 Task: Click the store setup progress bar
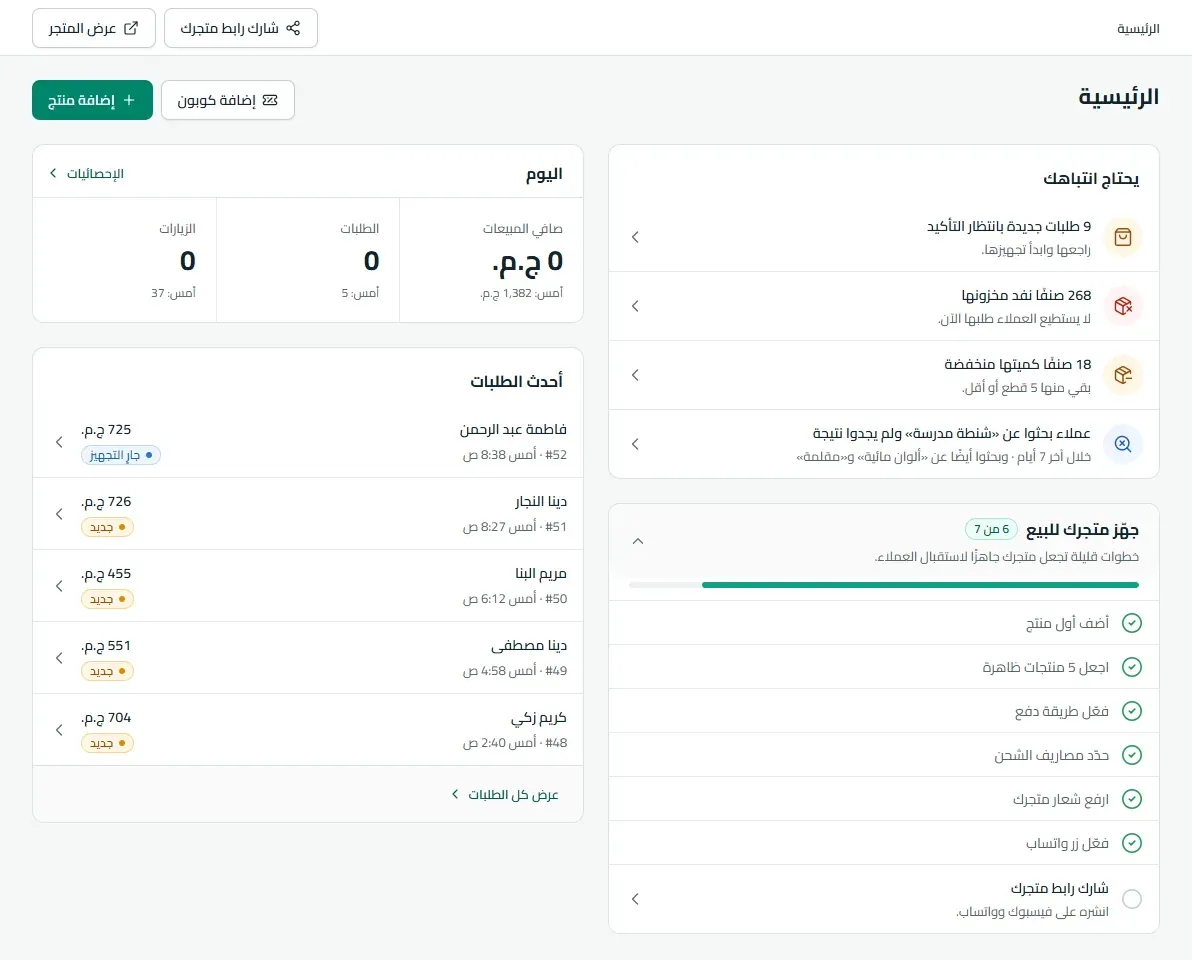click(883, 585)
